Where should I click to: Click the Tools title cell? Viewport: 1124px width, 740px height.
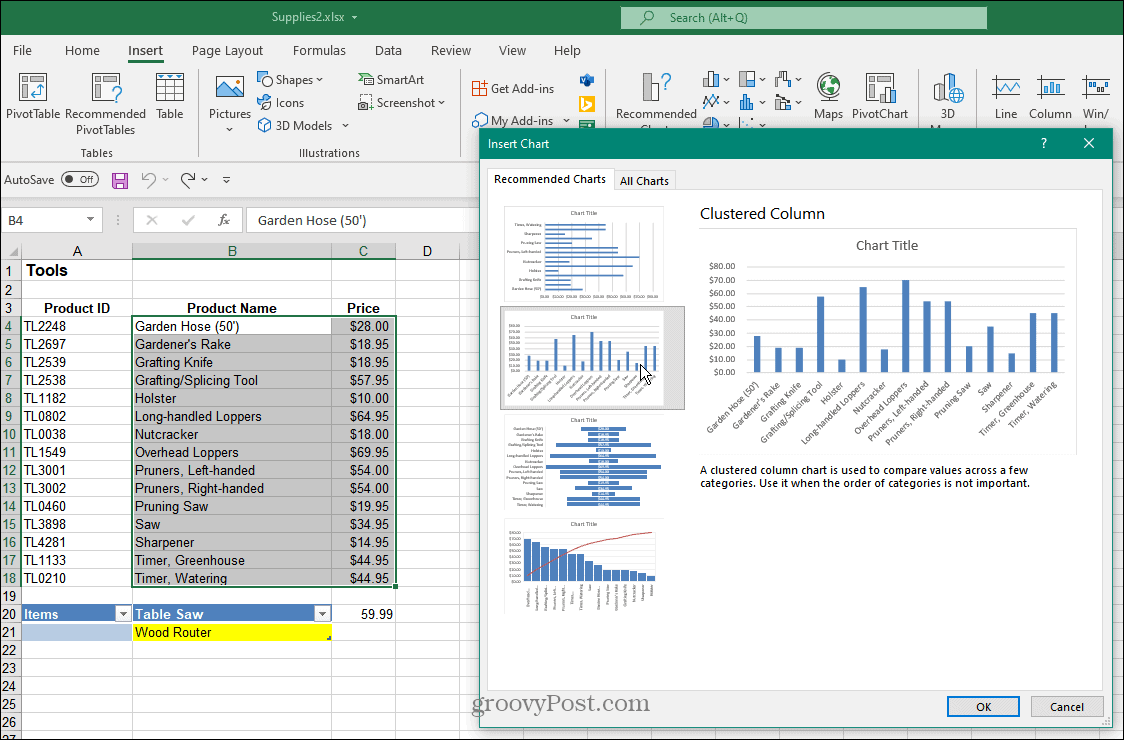click(77, 270)
